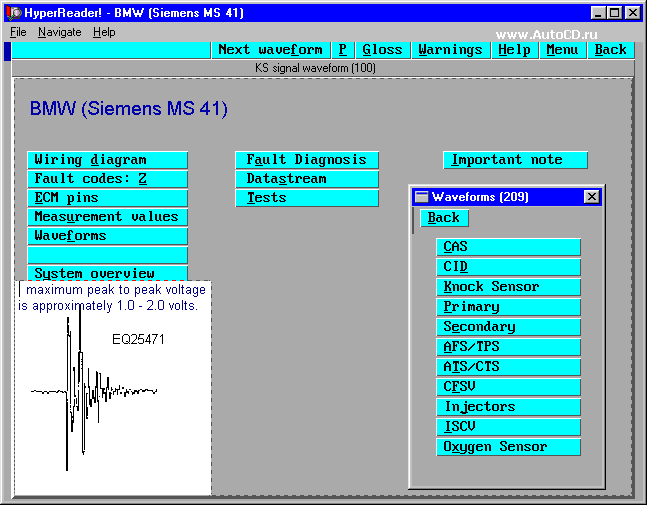Viewport: 647px width, 505px height.
Task: Open the Wiring diagram link
Action: point(108,160)
